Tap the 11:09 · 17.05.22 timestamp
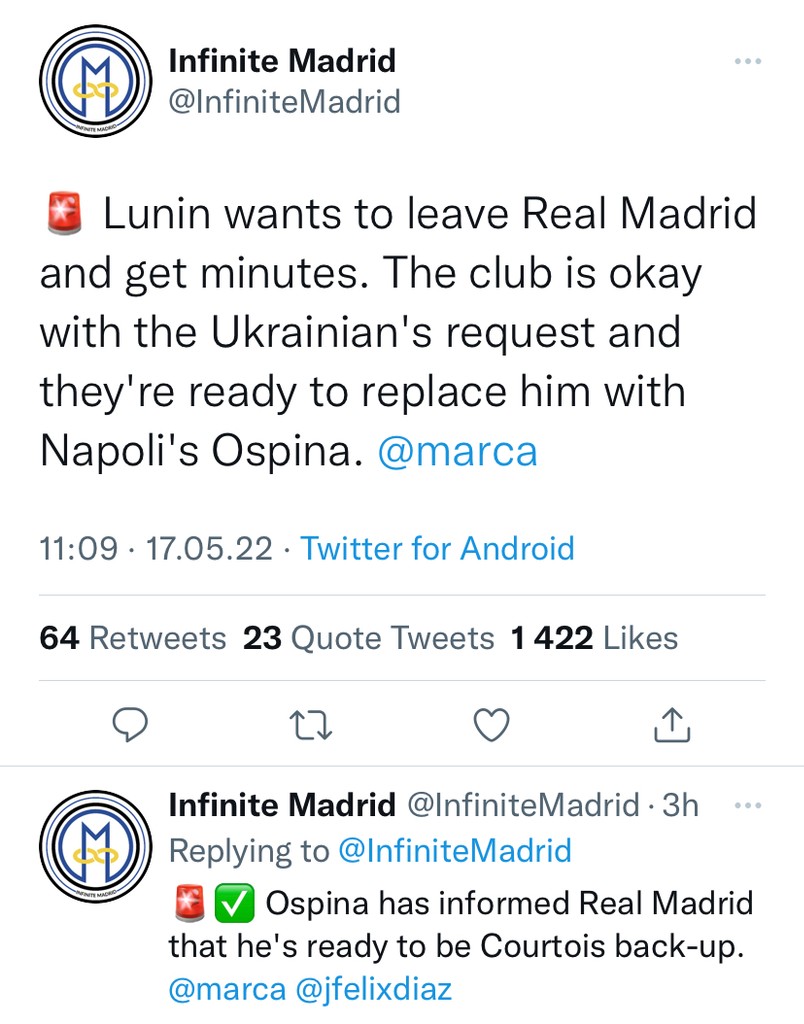This screenshot has height=1024, width=804. tap(156, 548)
